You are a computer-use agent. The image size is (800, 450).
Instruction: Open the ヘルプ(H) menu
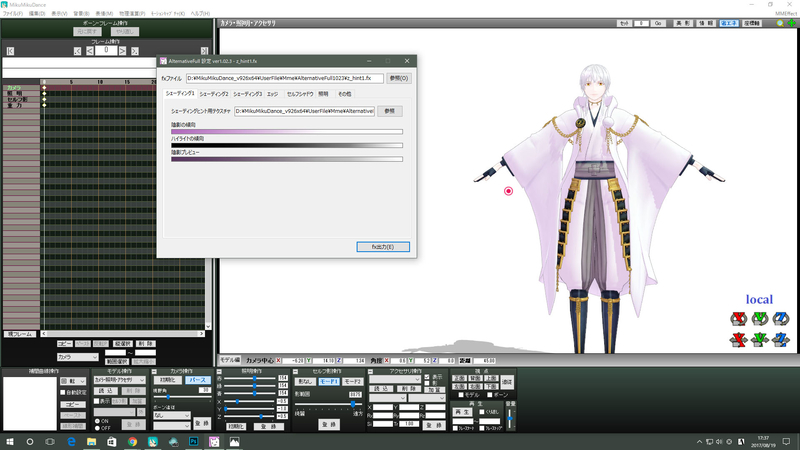(200, 14)
